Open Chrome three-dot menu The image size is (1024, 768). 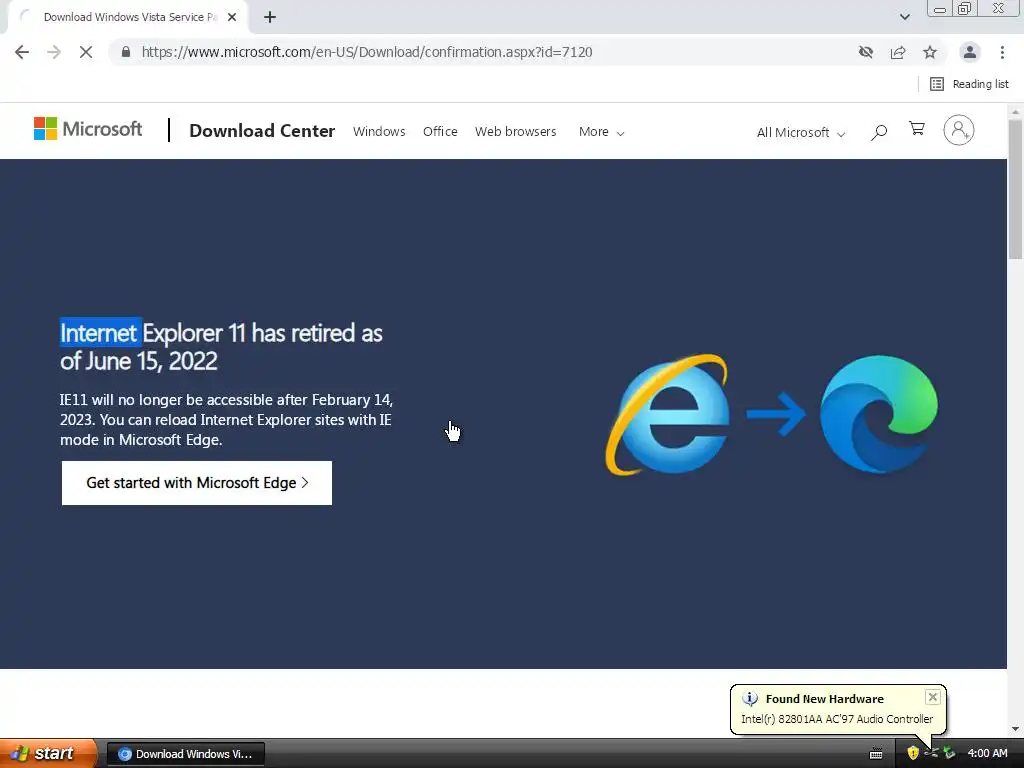(1002, 52)
